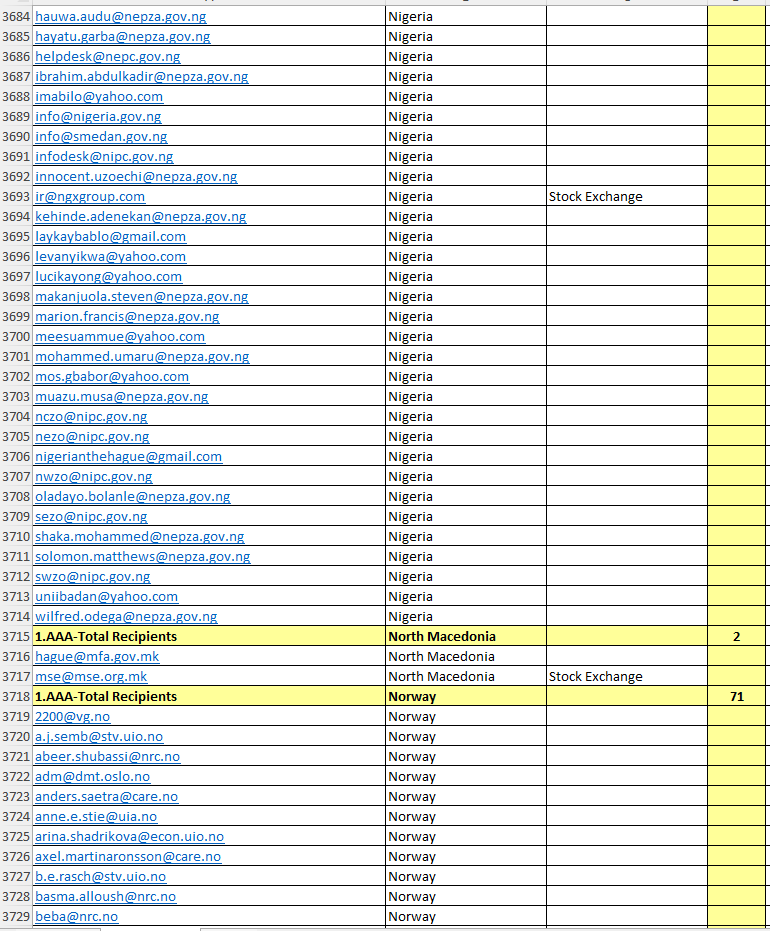Click oladayo.bolanle@nepza.gov.ng link
The height and width of the screenshot is (931, 770).
click(x=132, y=496)
